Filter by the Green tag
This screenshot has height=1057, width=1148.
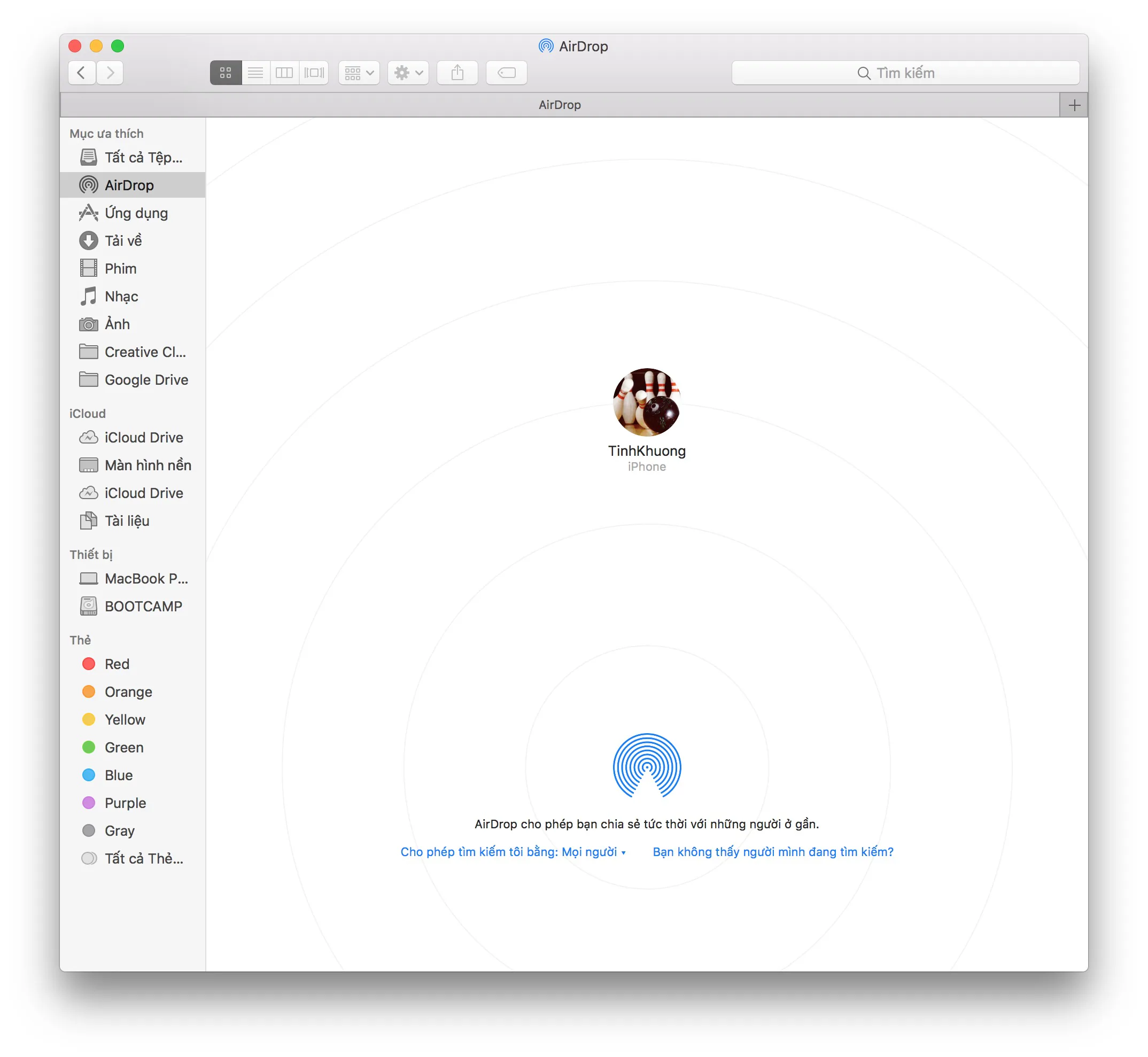tap(132, 748)
